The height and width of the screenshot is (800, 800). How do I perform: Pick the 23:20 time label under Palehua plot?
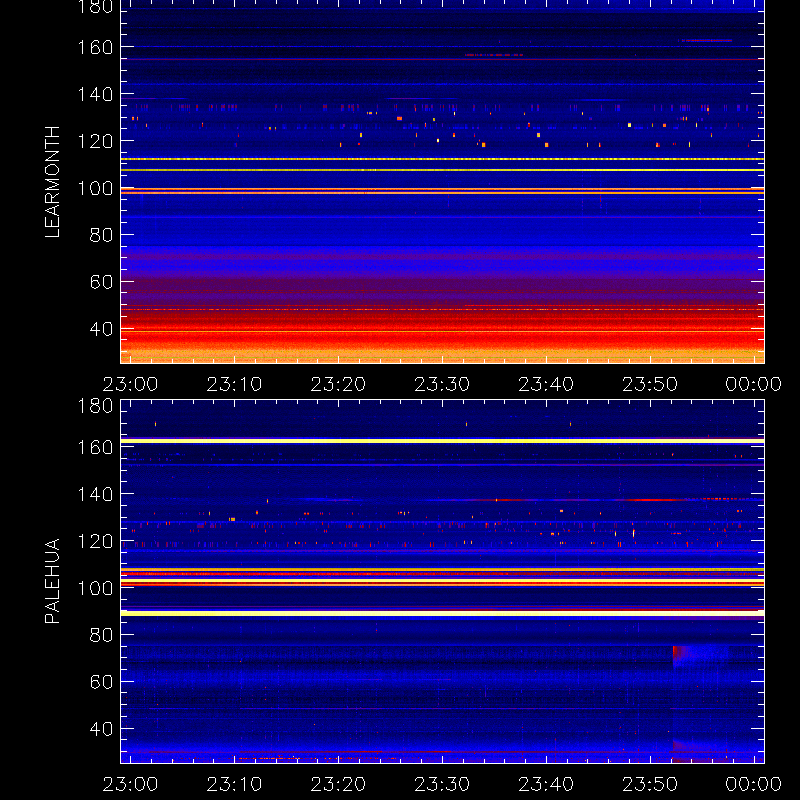[338, 784]
